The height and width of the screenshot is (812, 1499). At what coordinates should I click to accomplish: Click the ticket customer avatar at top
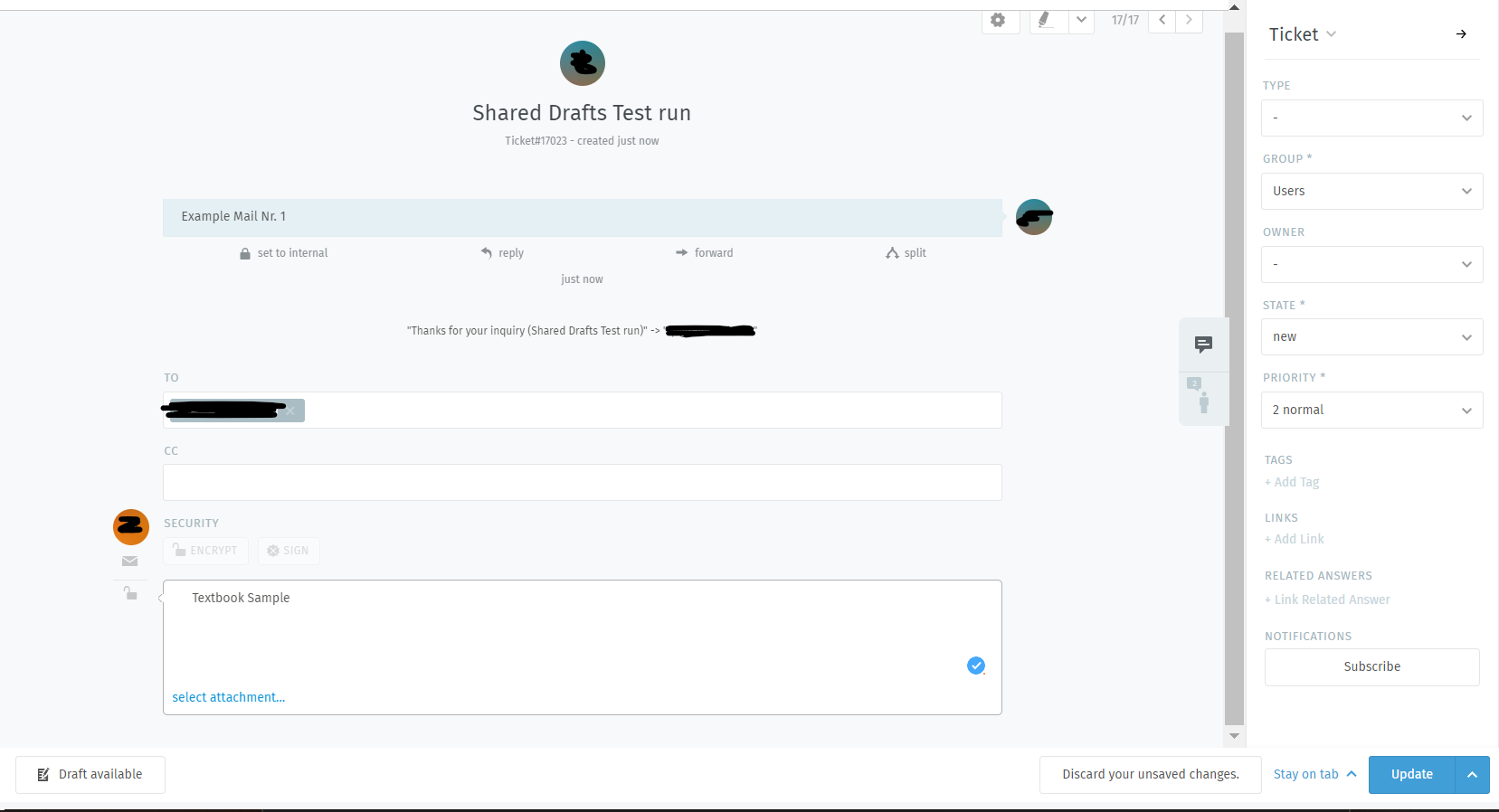point(583,63)
